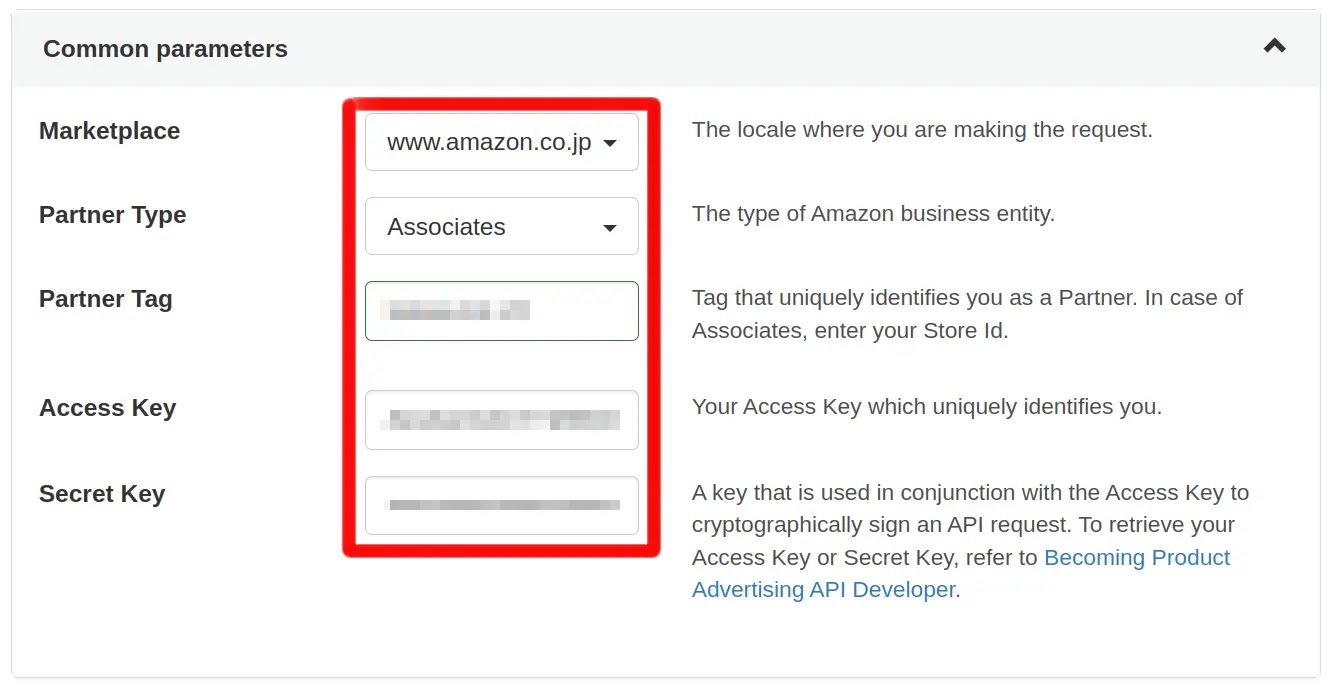
Task: Open the Marketplace dropdown
Action: point(501,142)
